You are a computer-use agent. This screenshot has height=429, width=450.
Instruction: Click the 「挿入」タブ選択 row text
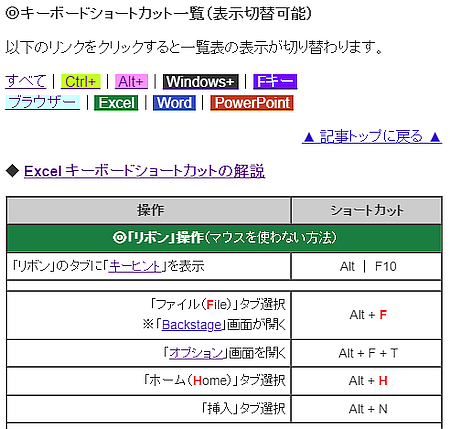pos(244,409)
